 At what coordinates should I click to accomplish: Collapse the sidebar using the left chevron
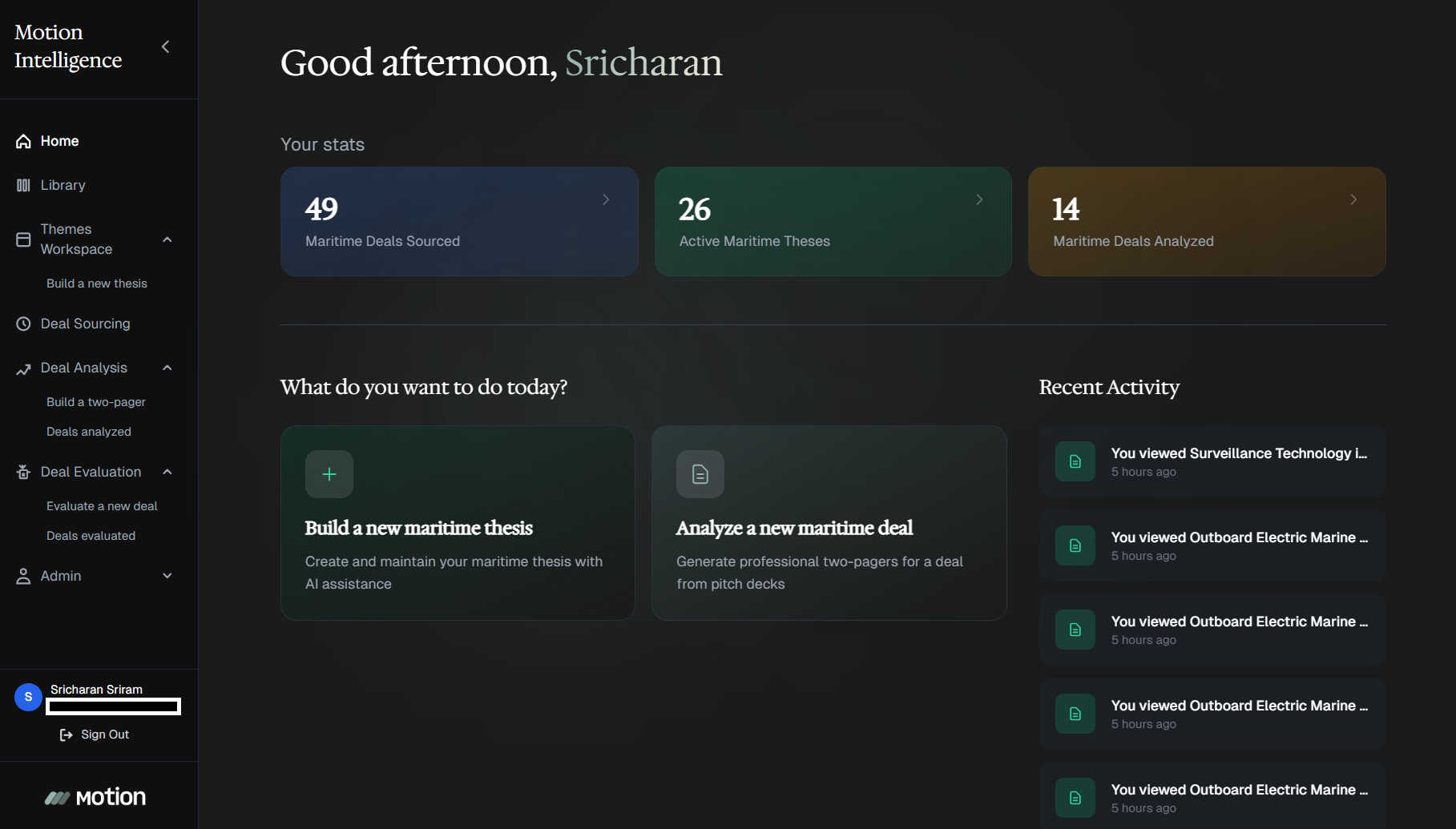pyautogui.click(x=166, y=46)
